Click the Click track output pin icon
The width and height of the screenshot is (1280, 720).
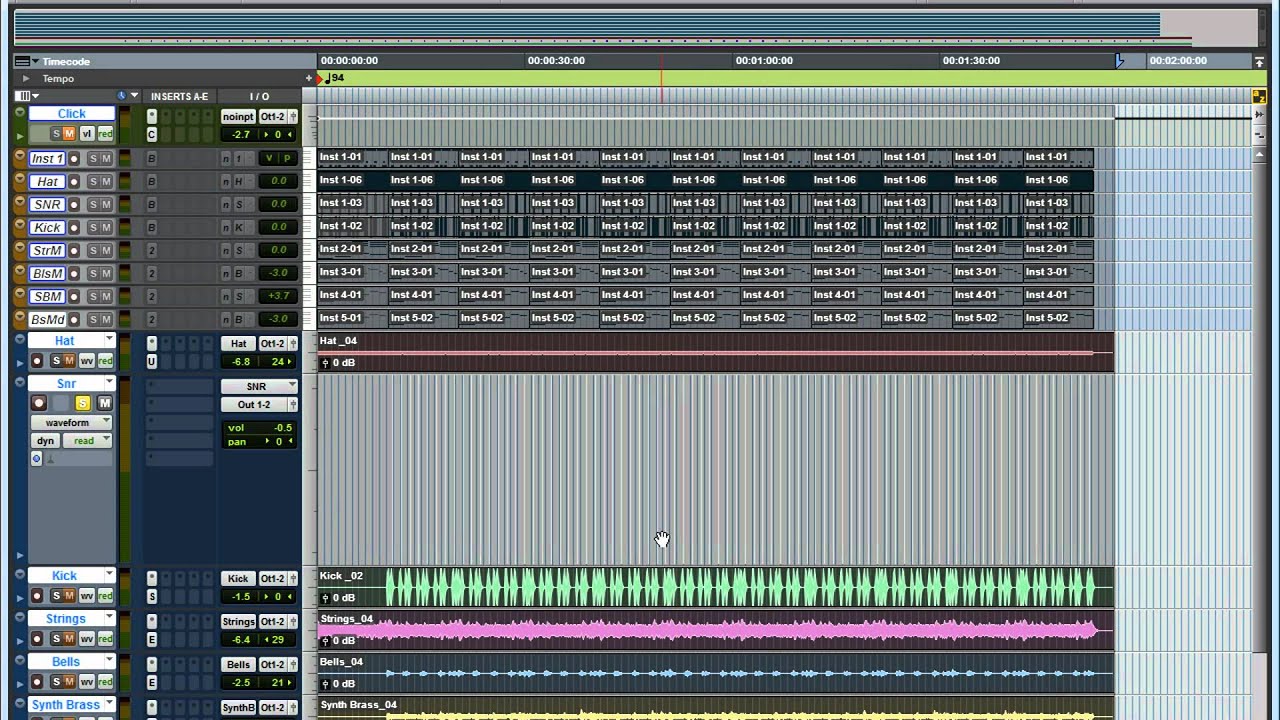coord(293,116)
